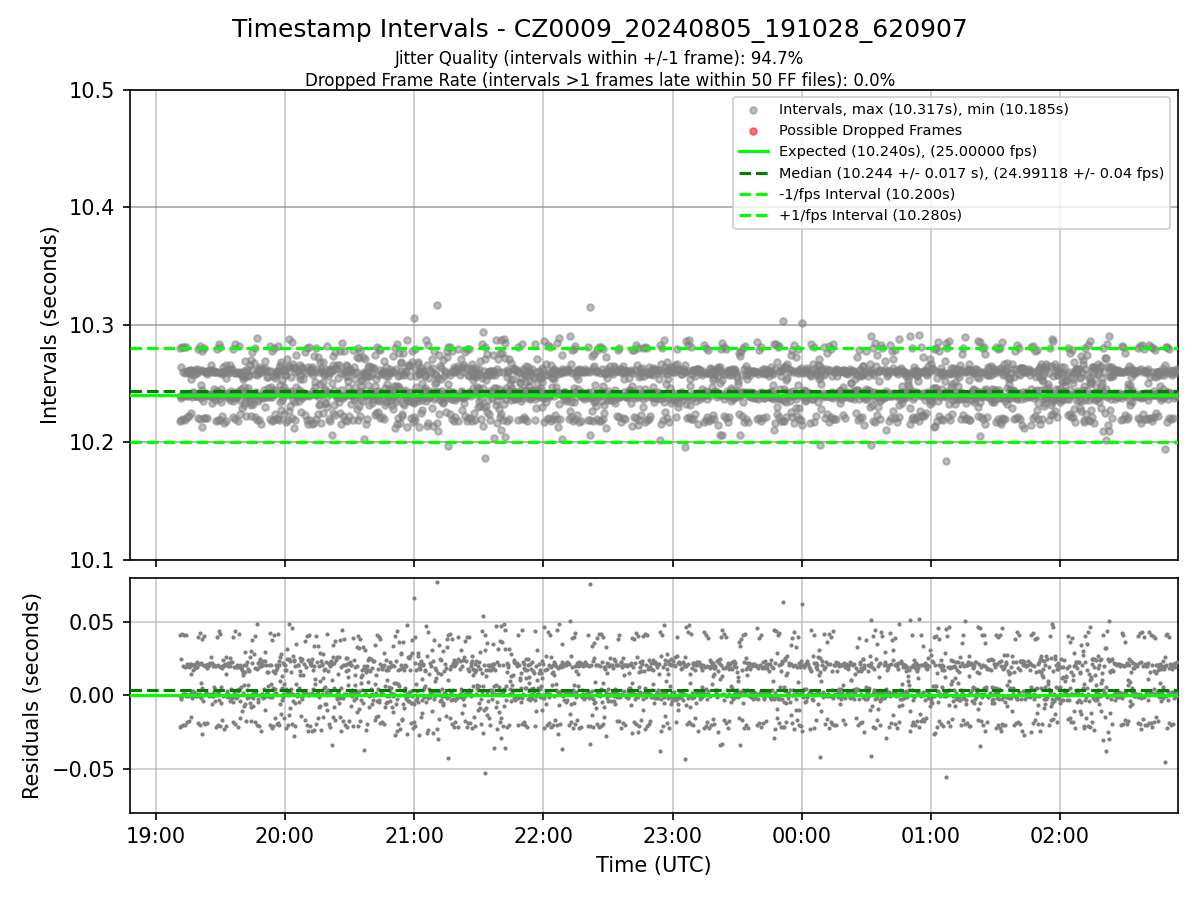Click the plot title 'Timestamp Intervals - CZ0009_20240805_191028_620907'
The width and height of the screenshot is (1200, 900).
(600, 29)
